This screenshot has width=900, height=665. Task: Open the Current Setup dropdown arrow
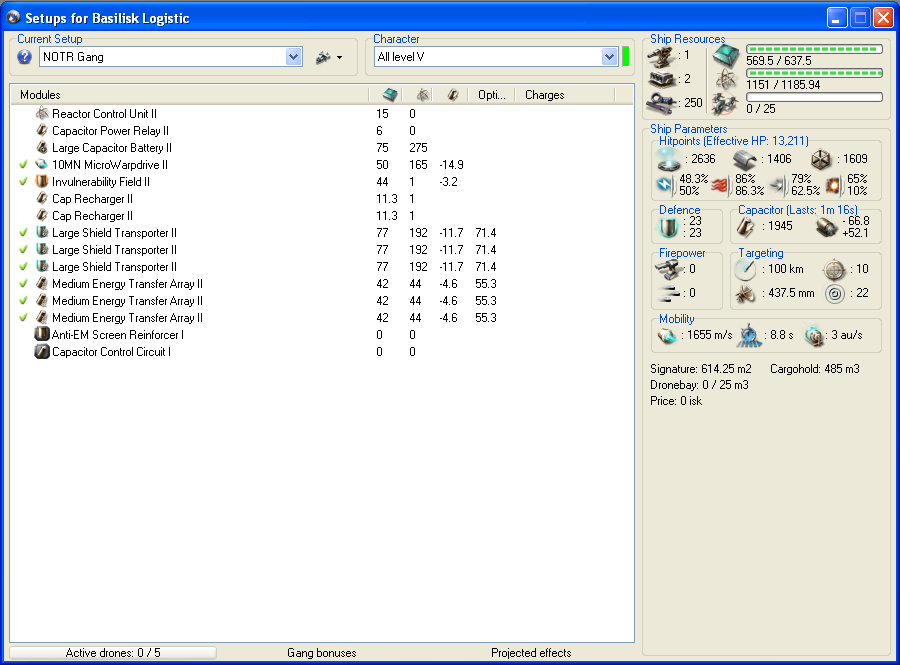(x=293, y=57)
